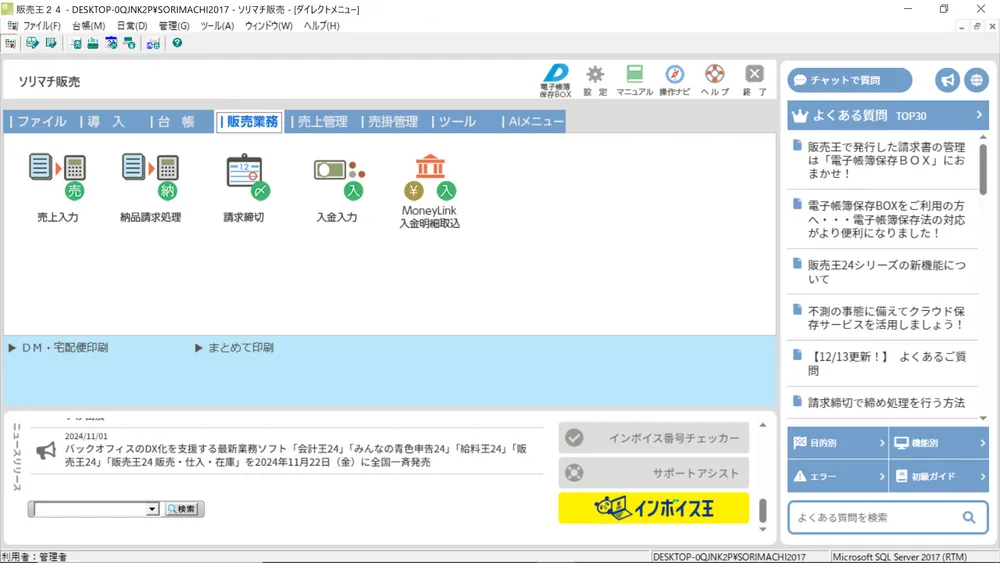Image resolution: width=1000 pixels, height=563 pixels.
Task: Open the 操作ナビ compass icon
Action: 675,78
